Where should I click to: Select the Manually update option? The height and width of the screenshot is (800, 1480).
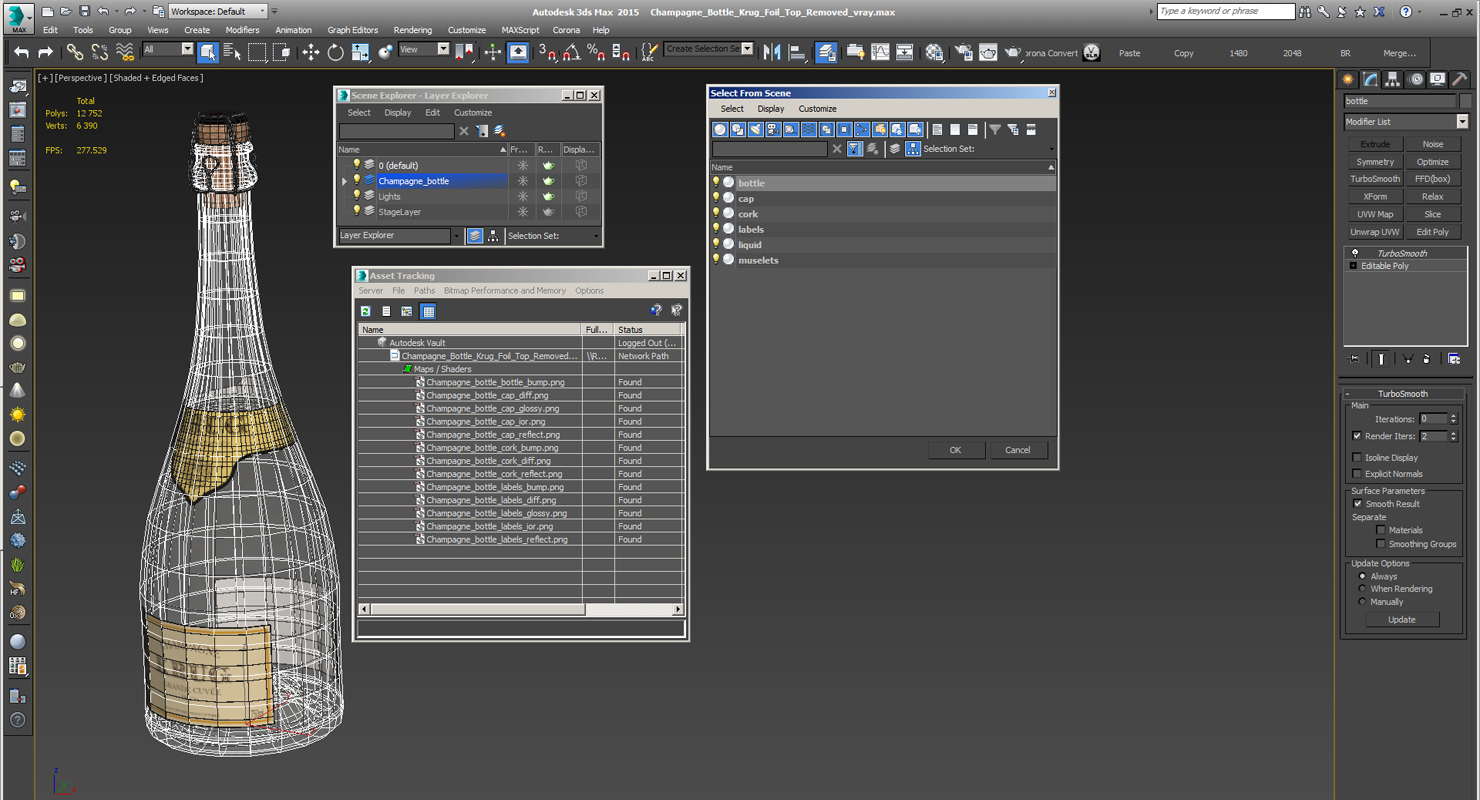coord(1362,602)
